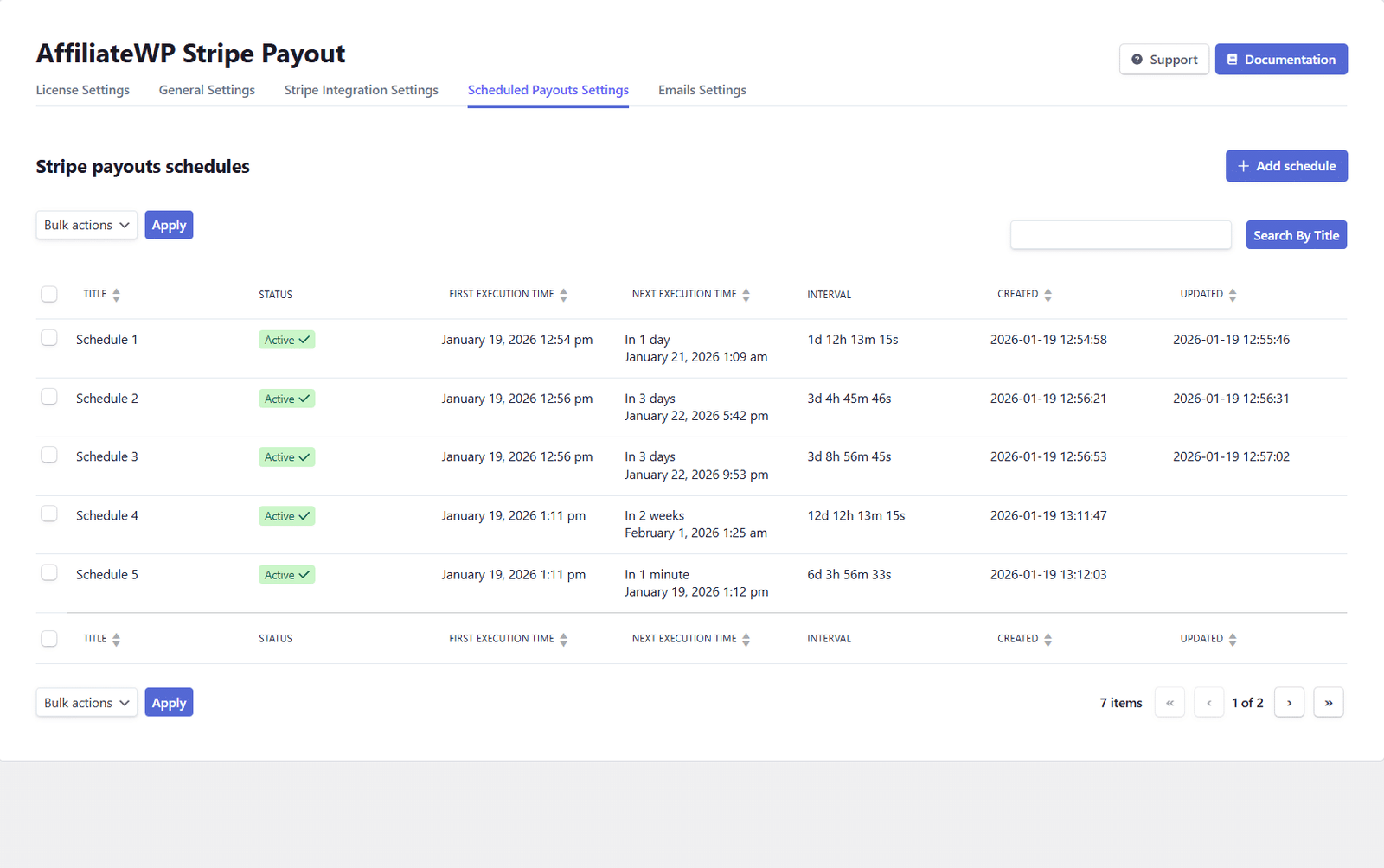The image size is (1384, 868).
Task: Click Add schedule button
Action: coord(1286,166)
